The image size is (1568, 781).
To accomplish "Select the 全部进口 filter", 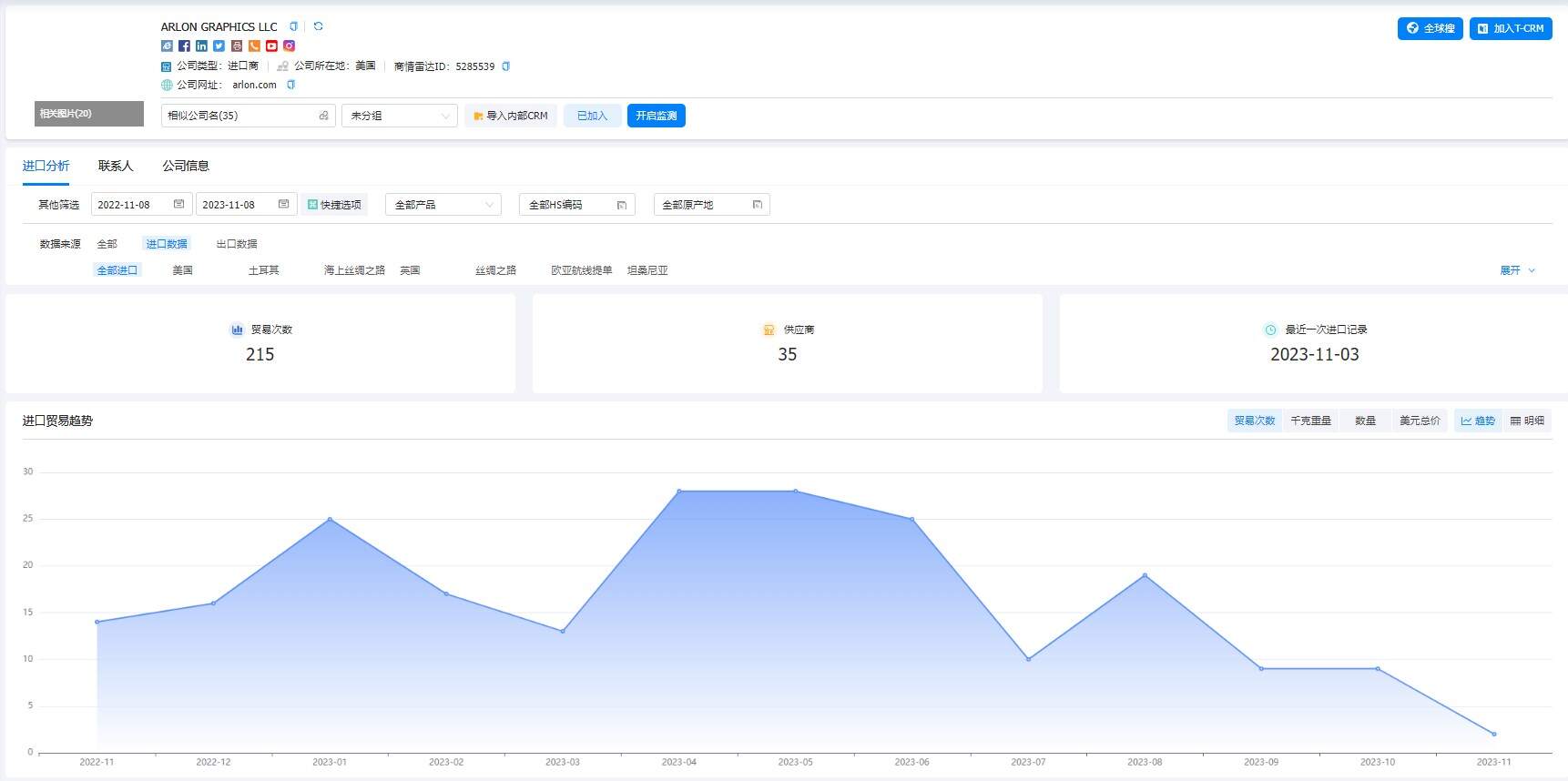I will point(117,270).
